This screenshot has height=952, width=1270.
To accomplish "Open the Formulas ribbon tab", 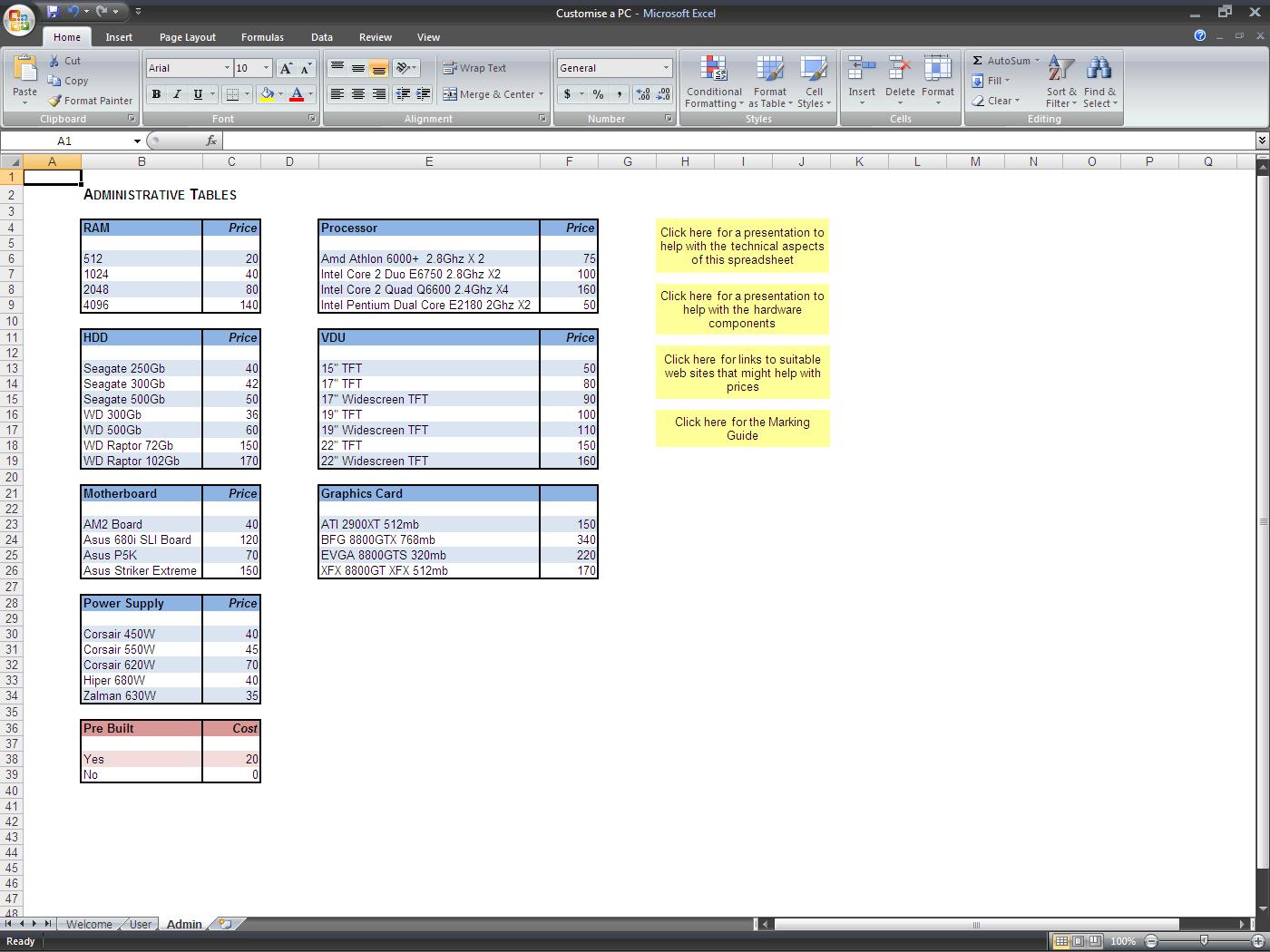I will pyautogui.click(x=262, y=37).
